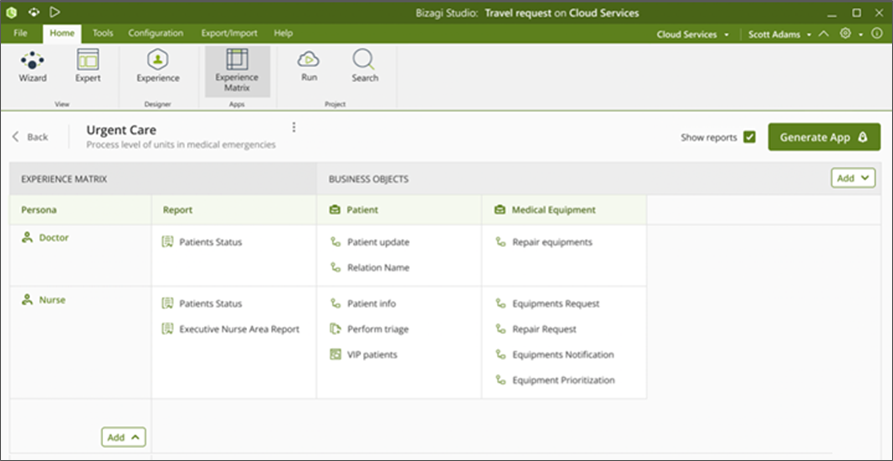Viewport: 893px width, 461px height.
Task: Click the Executive Nurse Area Report icon
Action: [167, 329]
